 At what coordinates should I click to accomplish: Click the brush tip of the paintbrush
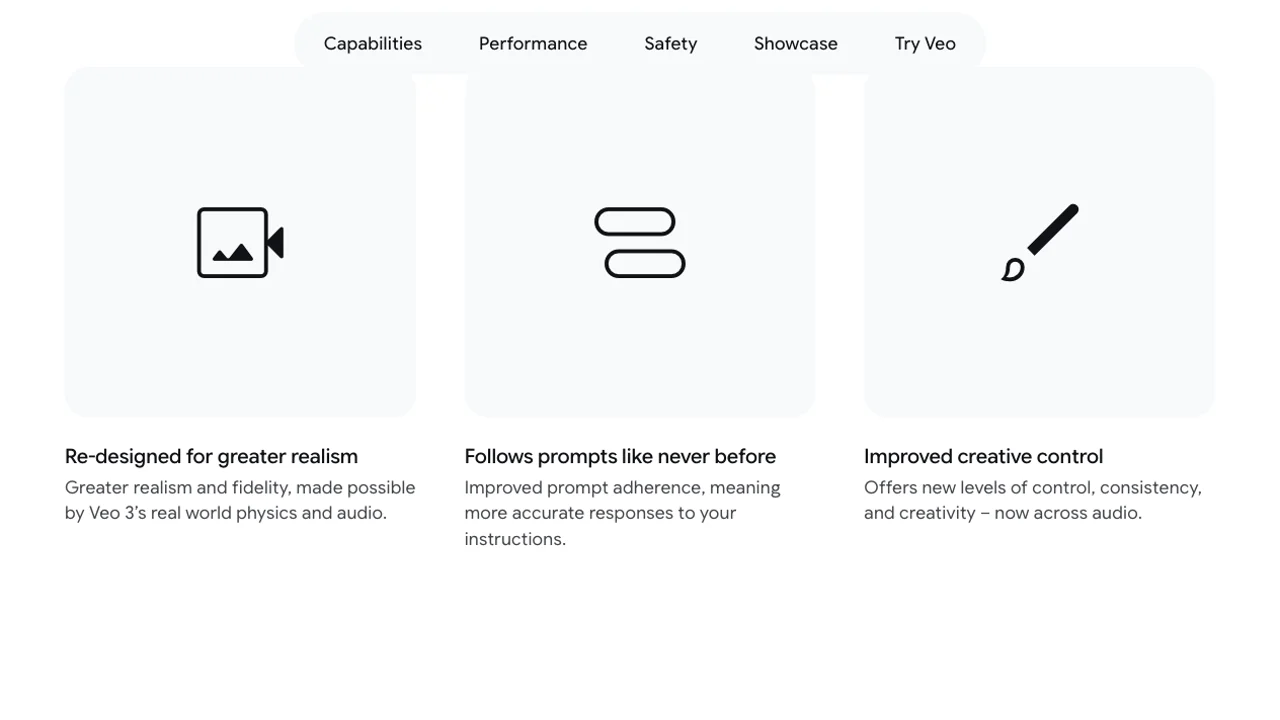(1013, 270)
